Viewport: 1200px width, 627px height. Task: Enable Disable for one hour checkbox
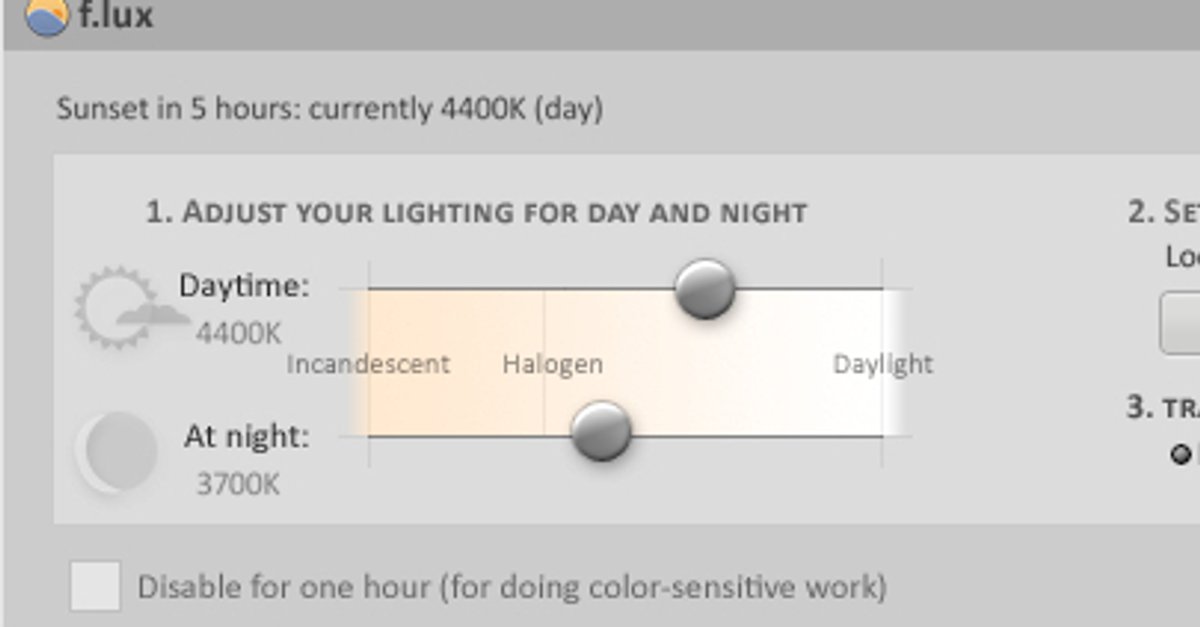tap(95, 586)
